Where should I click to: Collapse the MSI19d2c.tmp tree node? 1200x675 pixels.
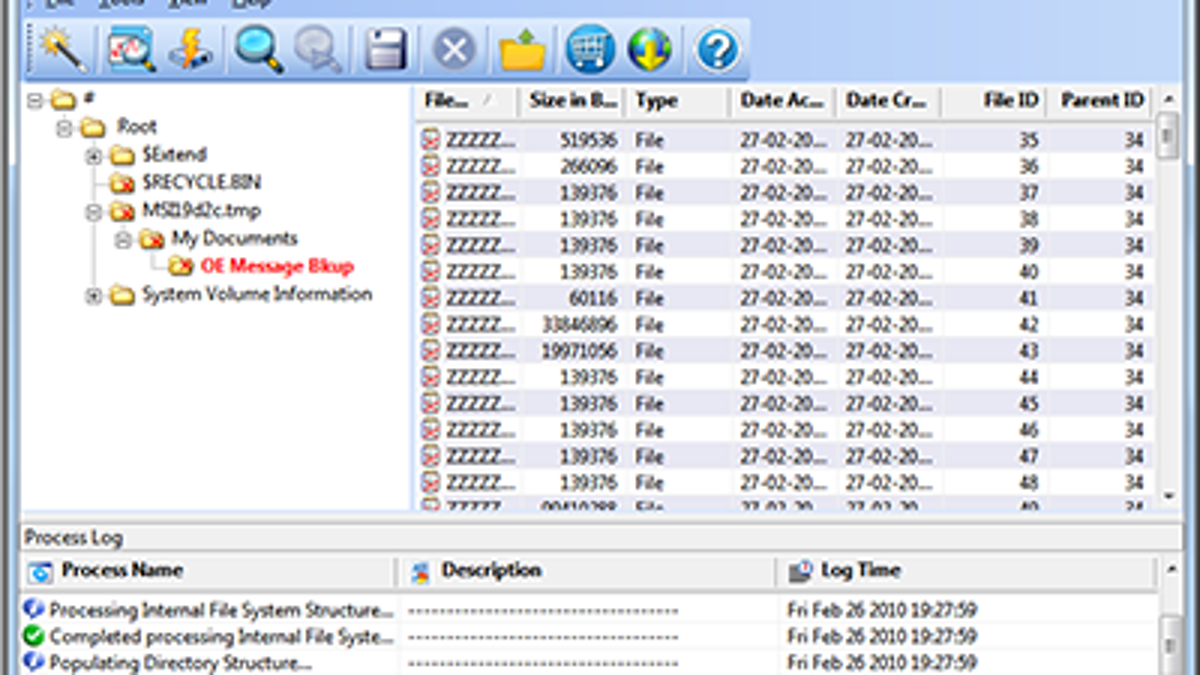pos(93,211)
